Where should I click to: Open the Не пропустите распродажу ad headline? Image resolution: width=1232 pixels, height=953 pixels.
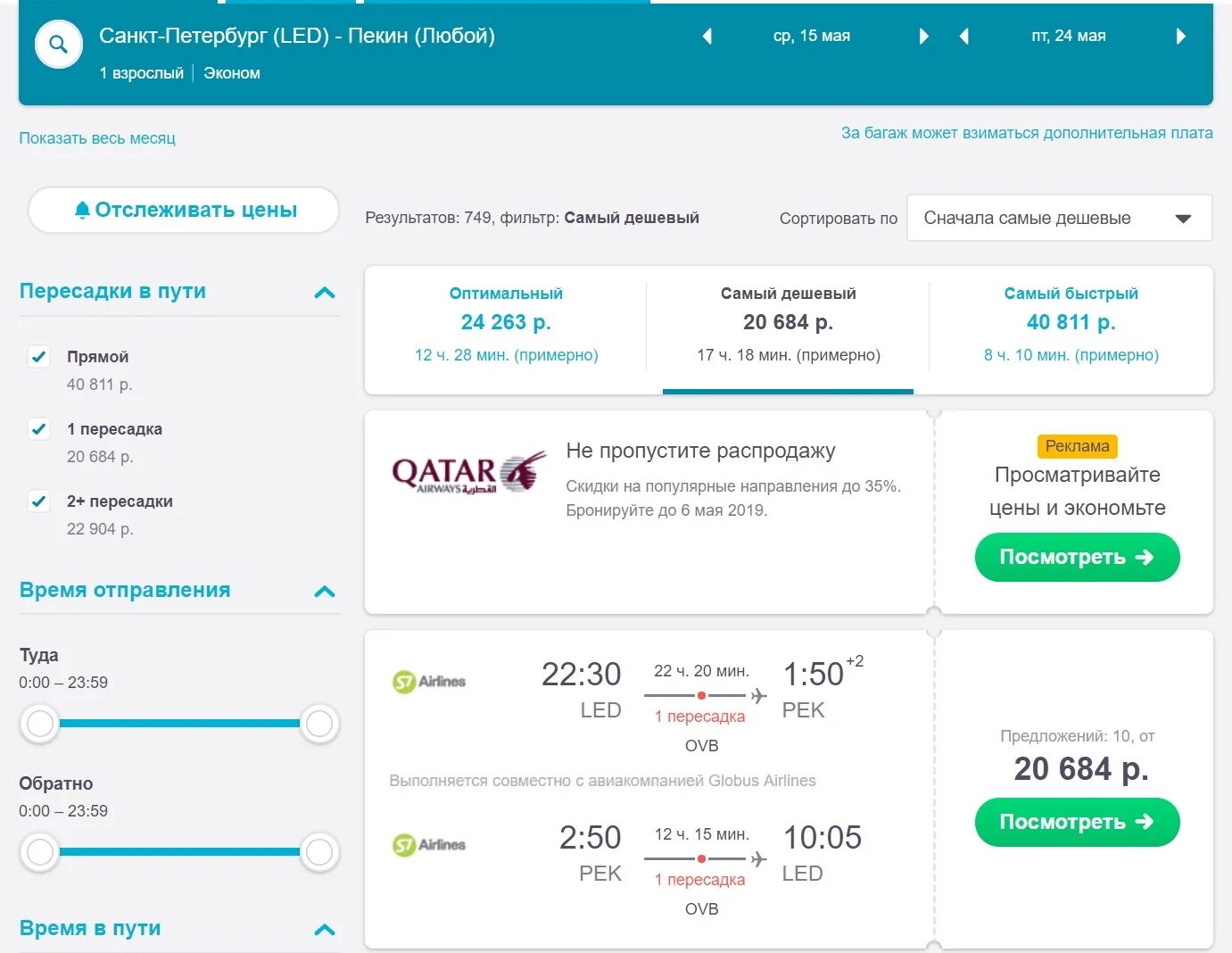[700, 451]
